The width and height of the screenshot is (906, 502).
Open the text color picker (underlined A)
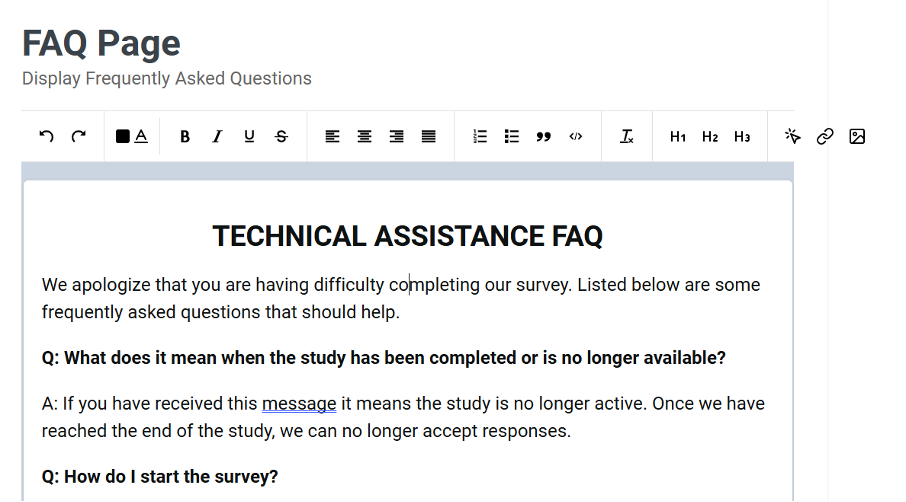141,136
